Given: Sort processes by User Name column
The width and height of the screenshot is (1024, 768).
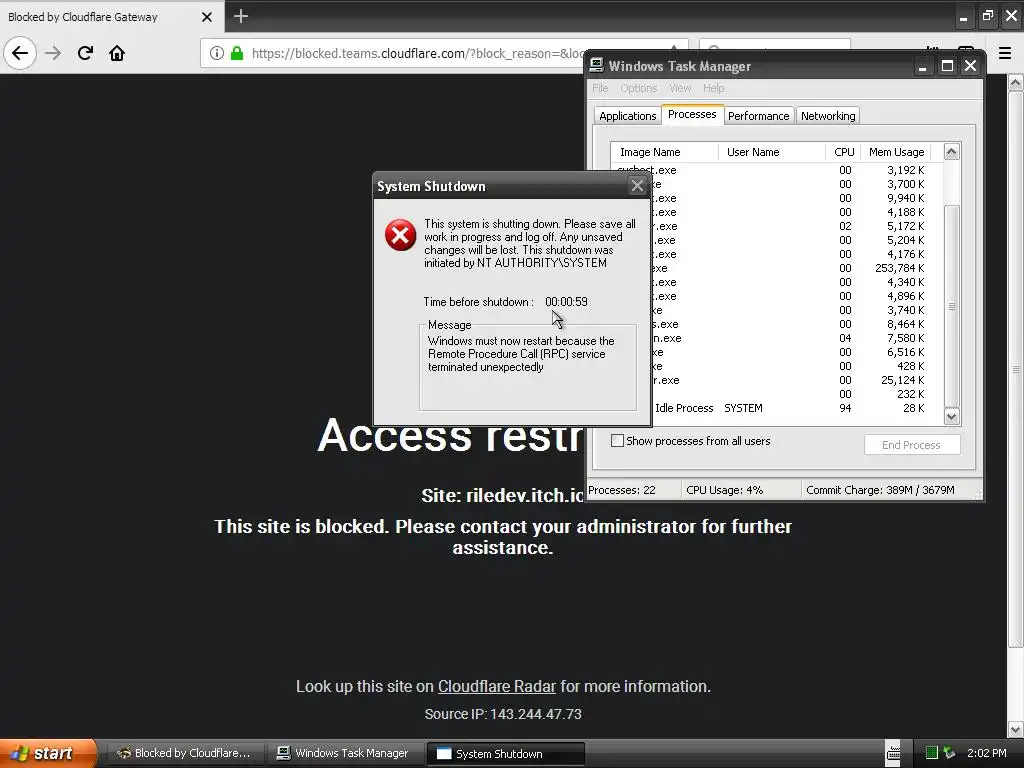Looking at the screenshot, I should click(x=771, y=152).
